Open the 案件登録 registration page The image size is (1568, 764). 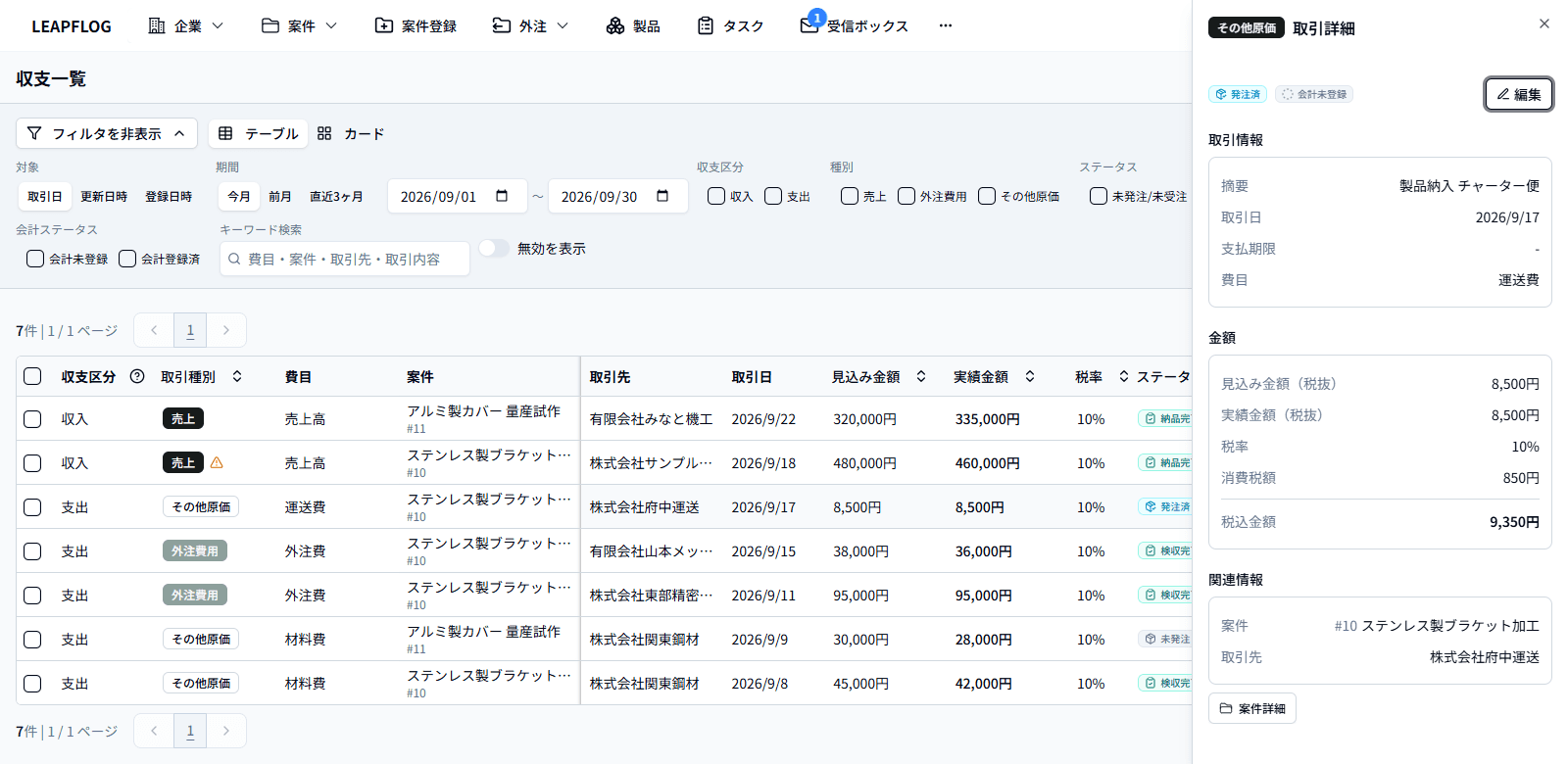click(416, 25)
